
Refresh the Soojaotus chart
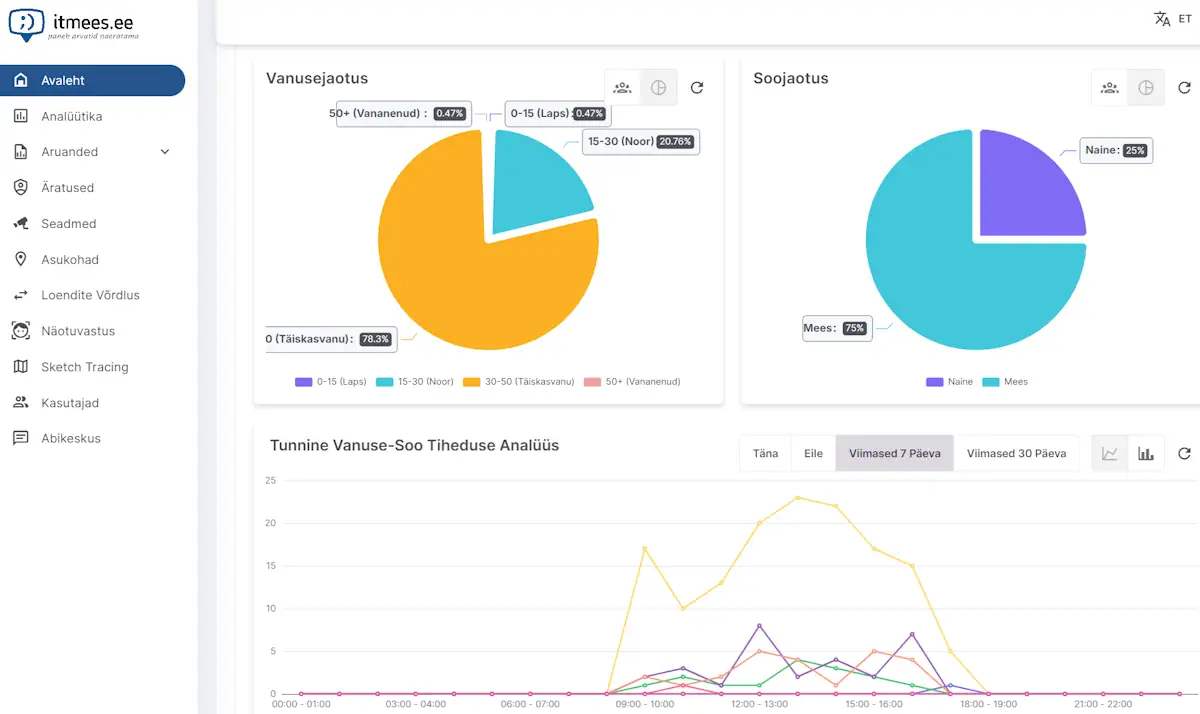click(1184, 88)
